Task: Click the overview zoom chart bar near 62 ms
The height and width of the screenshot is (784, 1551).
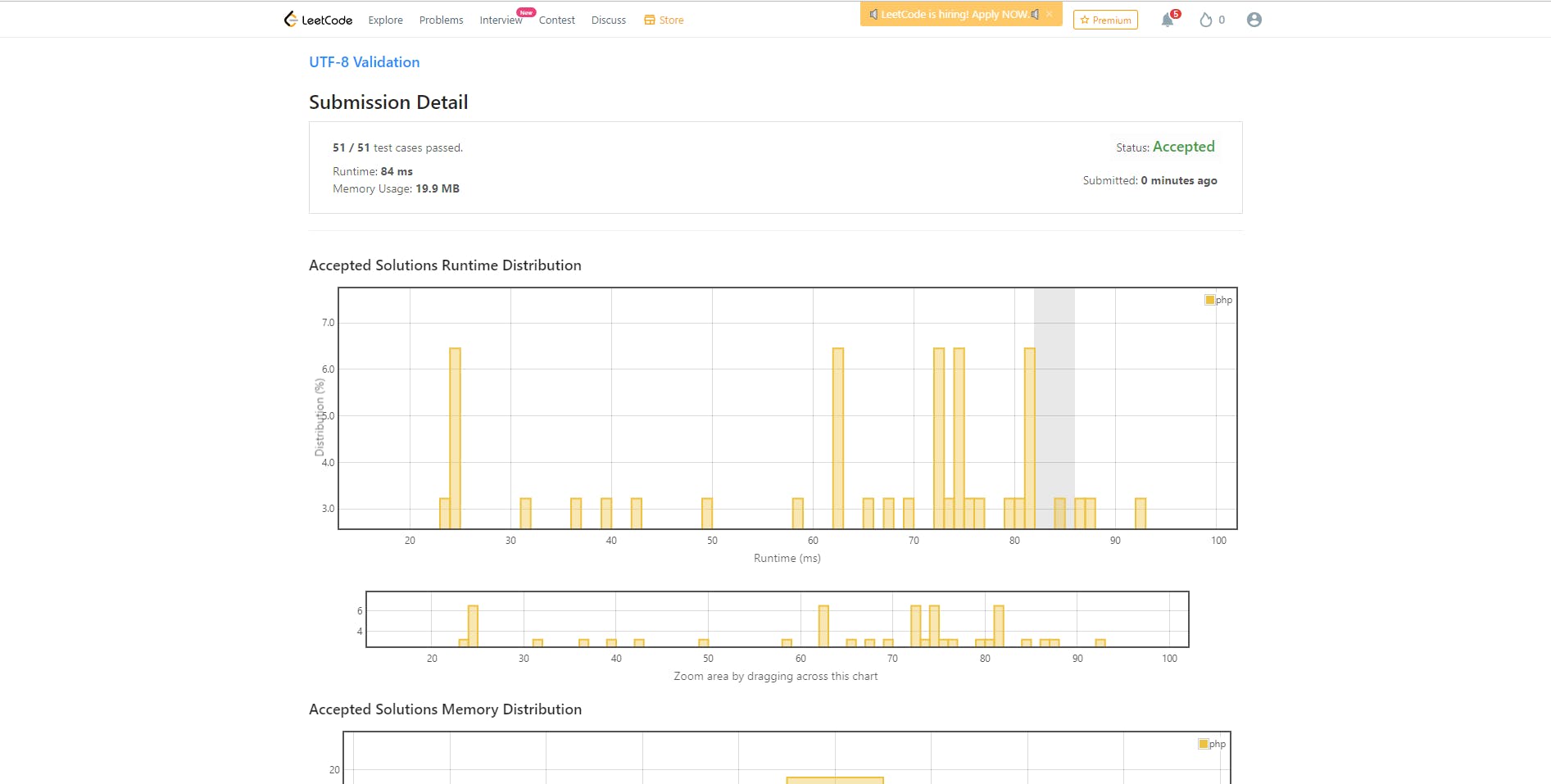Action: pyautogui.click(x=823, y=627)
